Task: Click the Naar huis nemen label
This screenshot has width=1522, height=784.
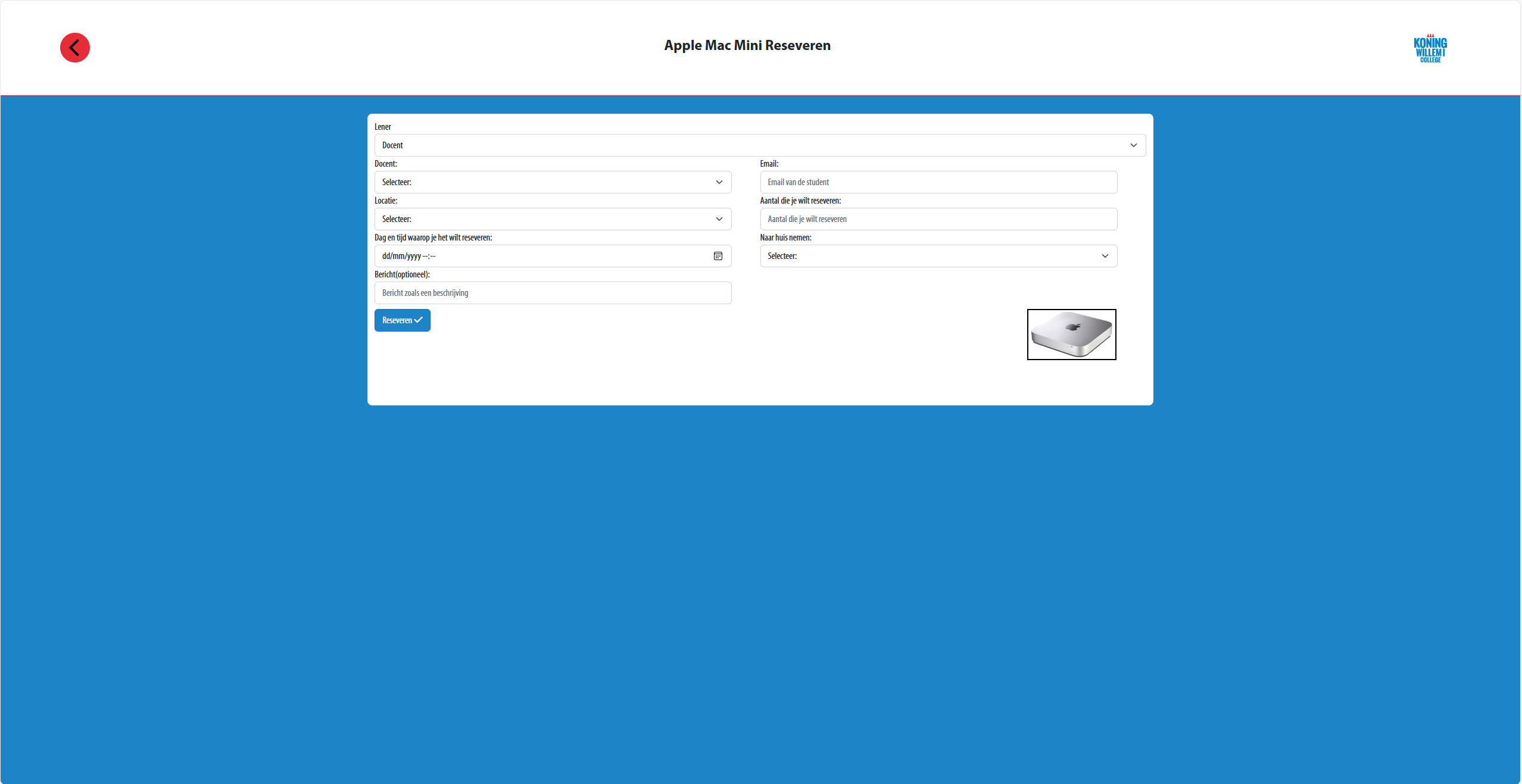Action: click(785, 238)
